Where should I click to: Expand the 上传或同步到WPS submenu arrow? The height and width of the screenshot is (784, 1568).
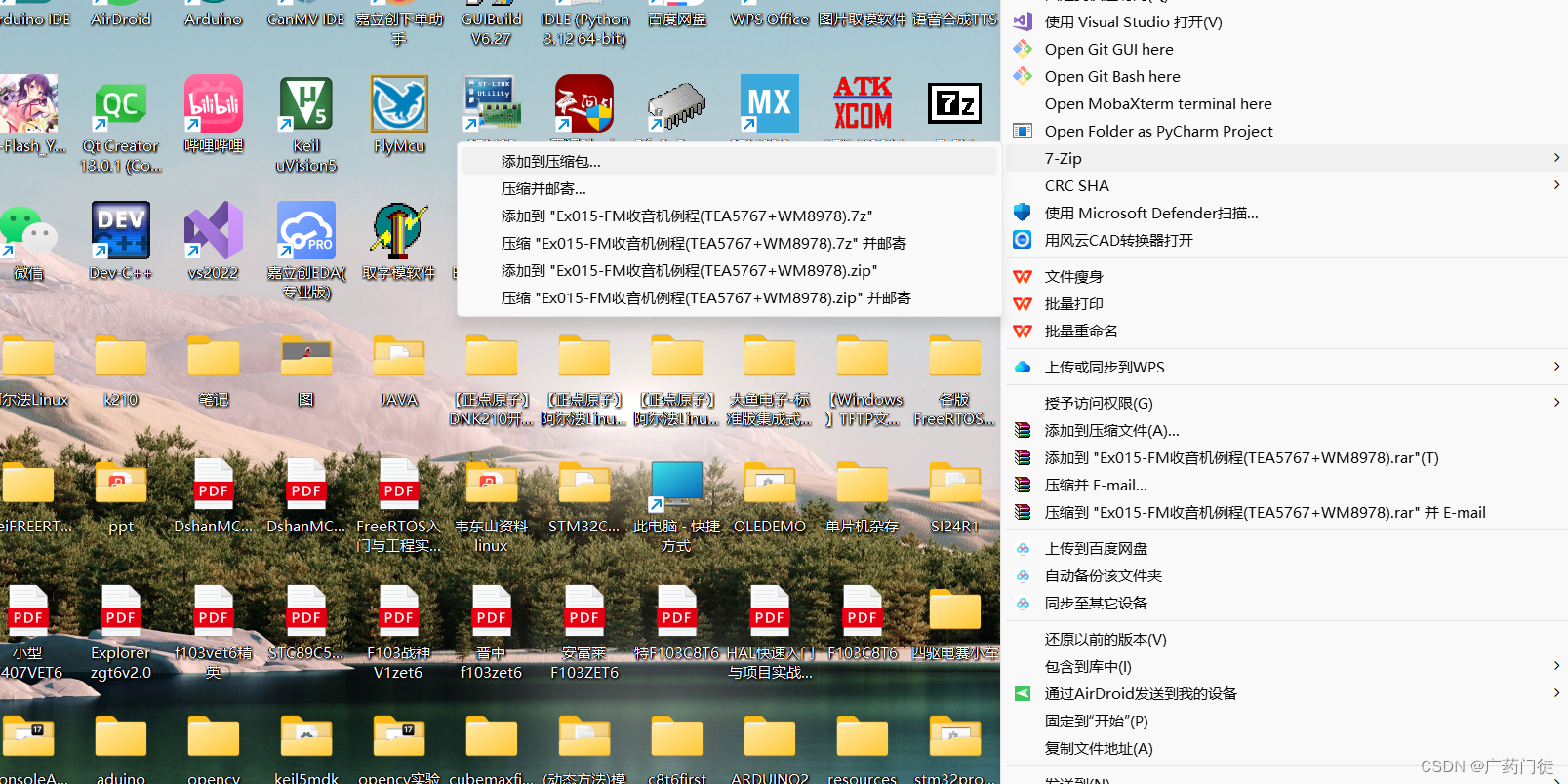coord(1556,367)
